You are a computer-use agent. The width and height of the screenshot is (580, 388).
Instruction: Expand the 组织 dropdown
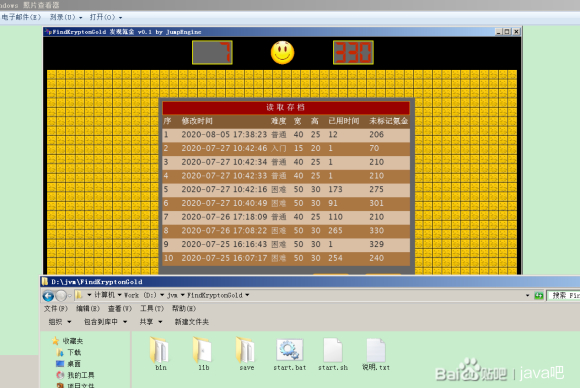click(60, 322)
